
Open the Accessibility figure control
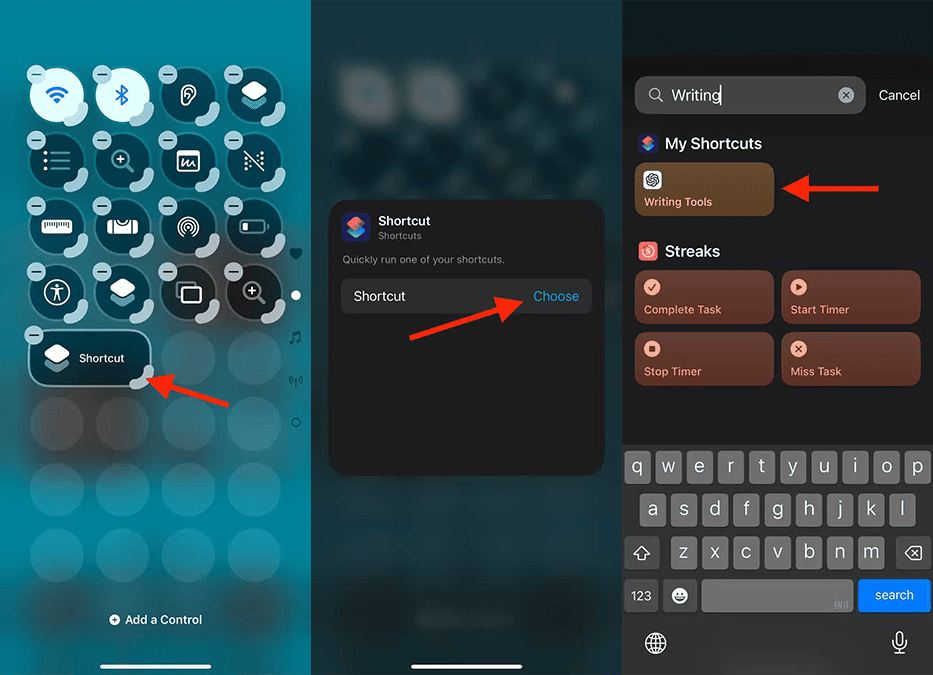pyautogui.click(x=57, y=292)
